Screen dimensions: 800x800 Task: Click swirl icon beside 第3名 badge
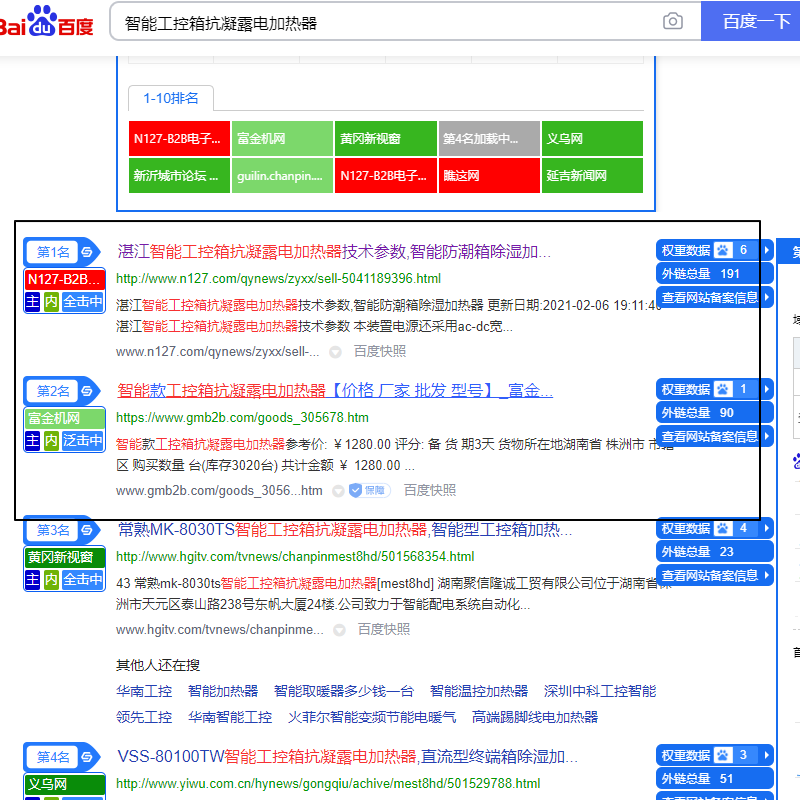(87, 530)
